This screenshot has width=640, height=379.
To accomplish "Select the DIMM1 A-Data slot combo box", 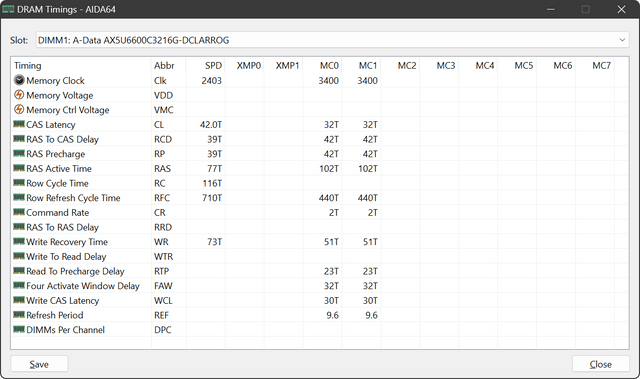I will tap(332, 40).
